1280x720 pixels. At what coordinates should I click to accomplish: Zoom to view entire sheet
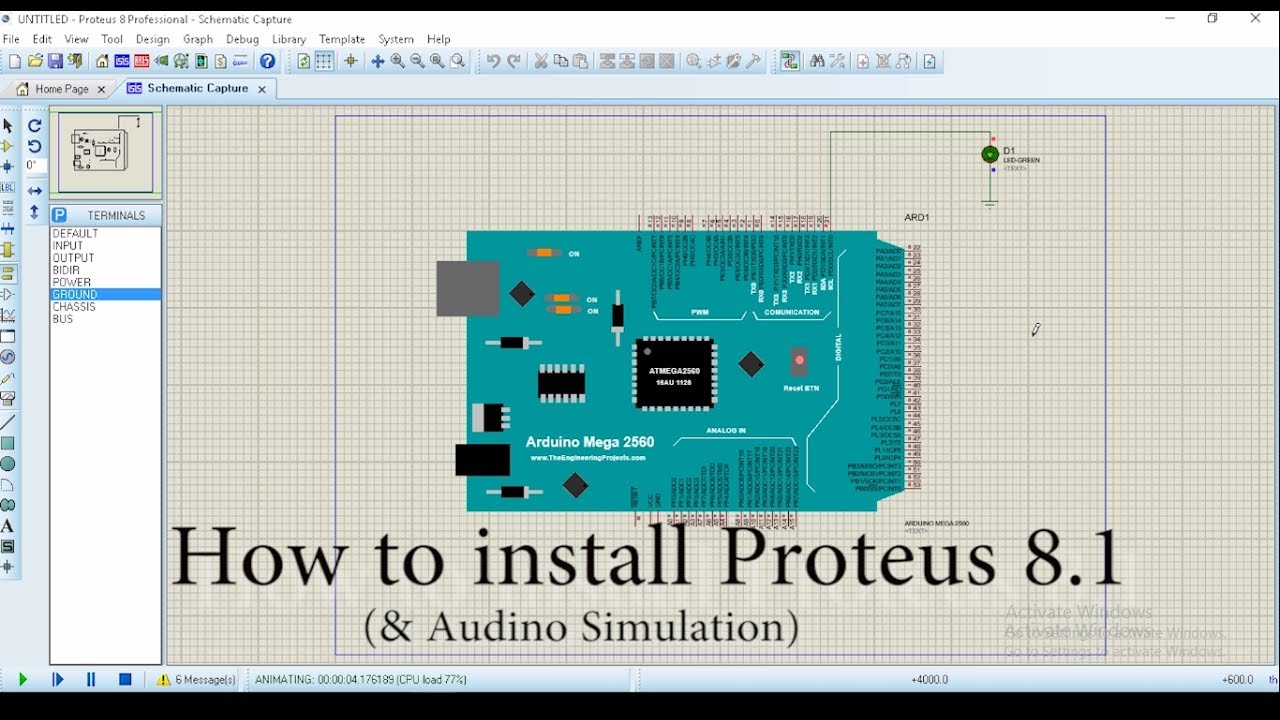pyautogui.click(x=437, y=61)
